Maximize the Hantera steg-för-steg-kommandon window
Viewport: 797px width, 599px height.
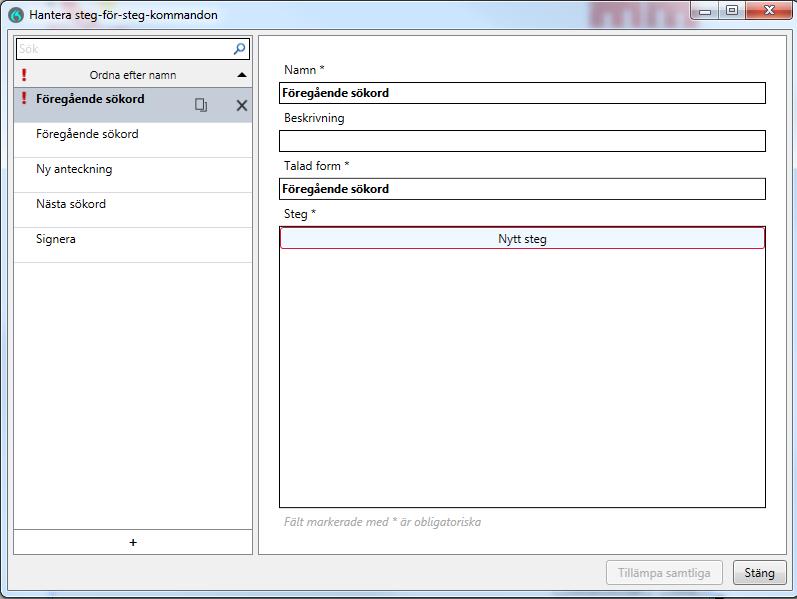731,11
